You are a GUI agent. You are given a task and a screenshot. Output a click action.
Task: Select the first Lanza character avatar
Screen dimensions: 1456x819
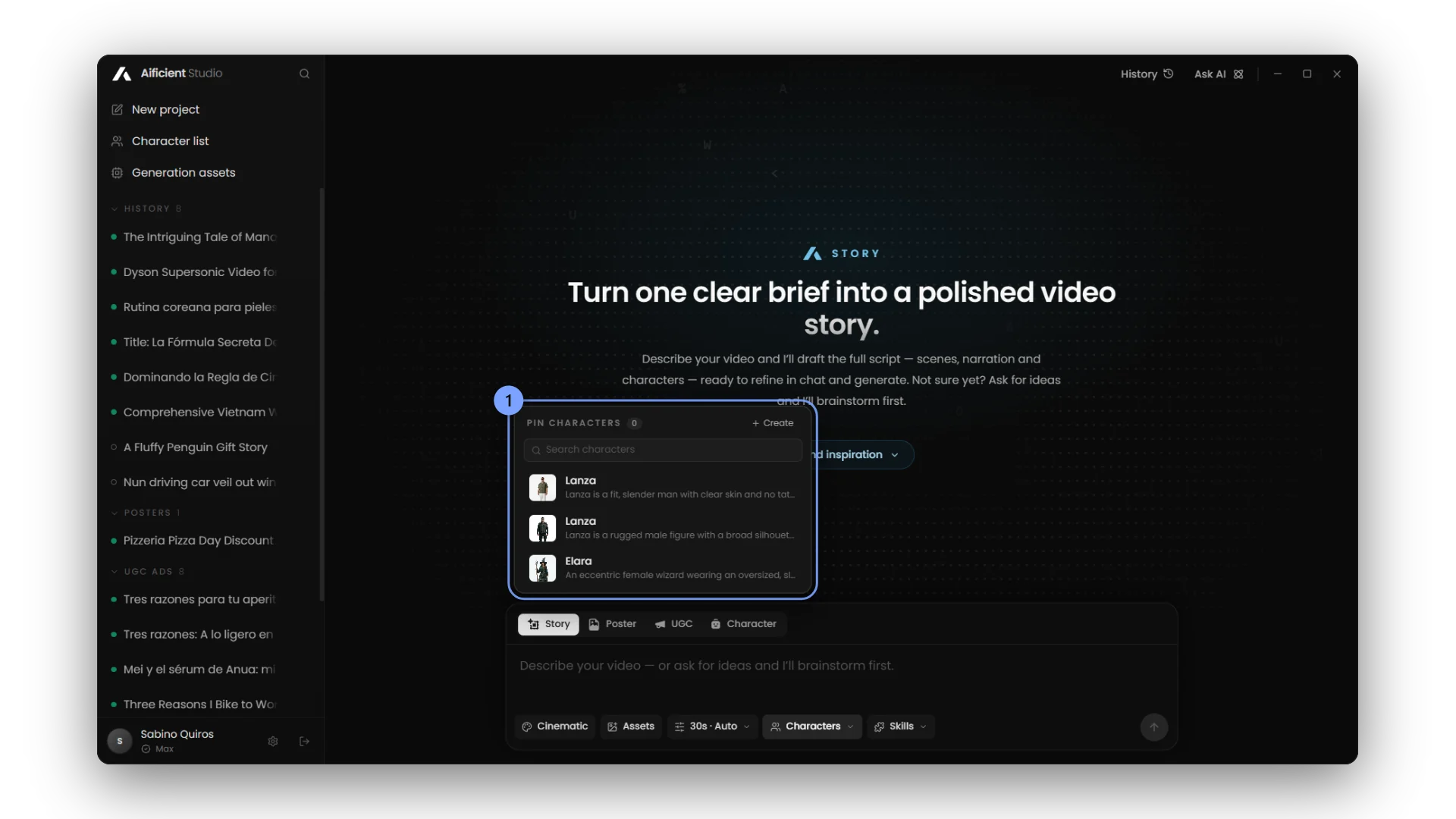pyautogui.click(x=542, y=488)
